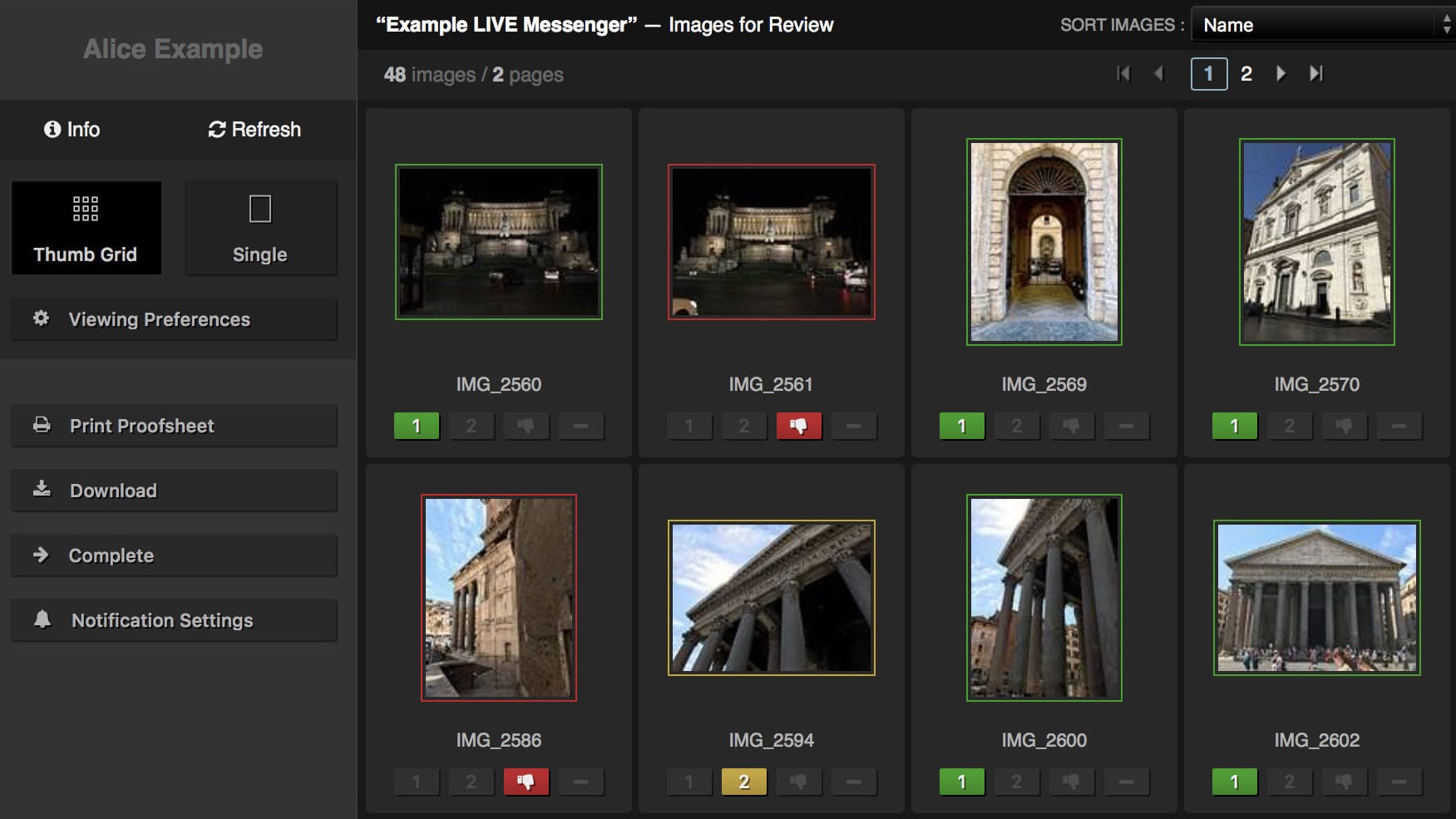
Task: Expand Viewing Preferences options
Action: coord(174,320)
